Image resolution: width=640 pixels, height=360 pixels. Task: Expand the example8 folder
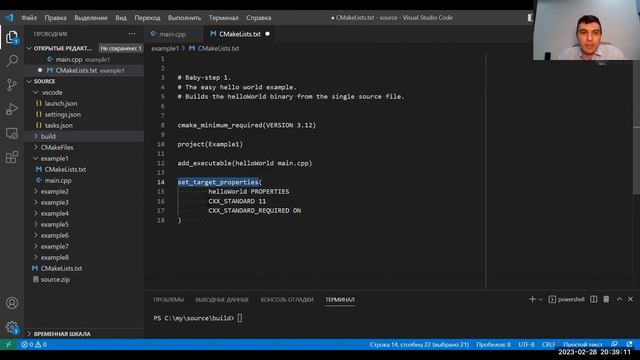pos(36,258)
